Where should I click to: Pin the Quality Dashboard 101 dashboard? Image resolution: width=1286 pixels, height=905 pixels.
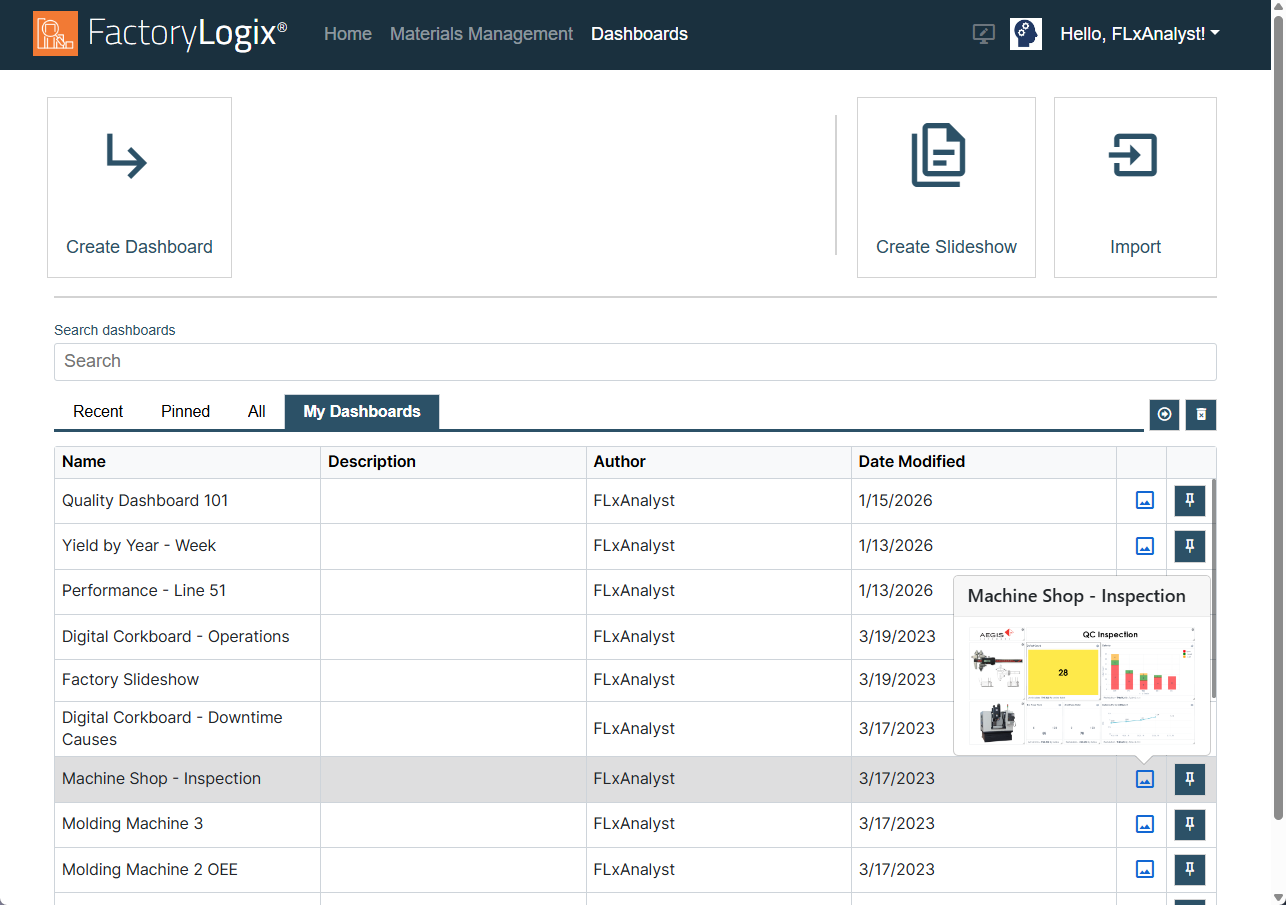click(x=1189, y=501)
